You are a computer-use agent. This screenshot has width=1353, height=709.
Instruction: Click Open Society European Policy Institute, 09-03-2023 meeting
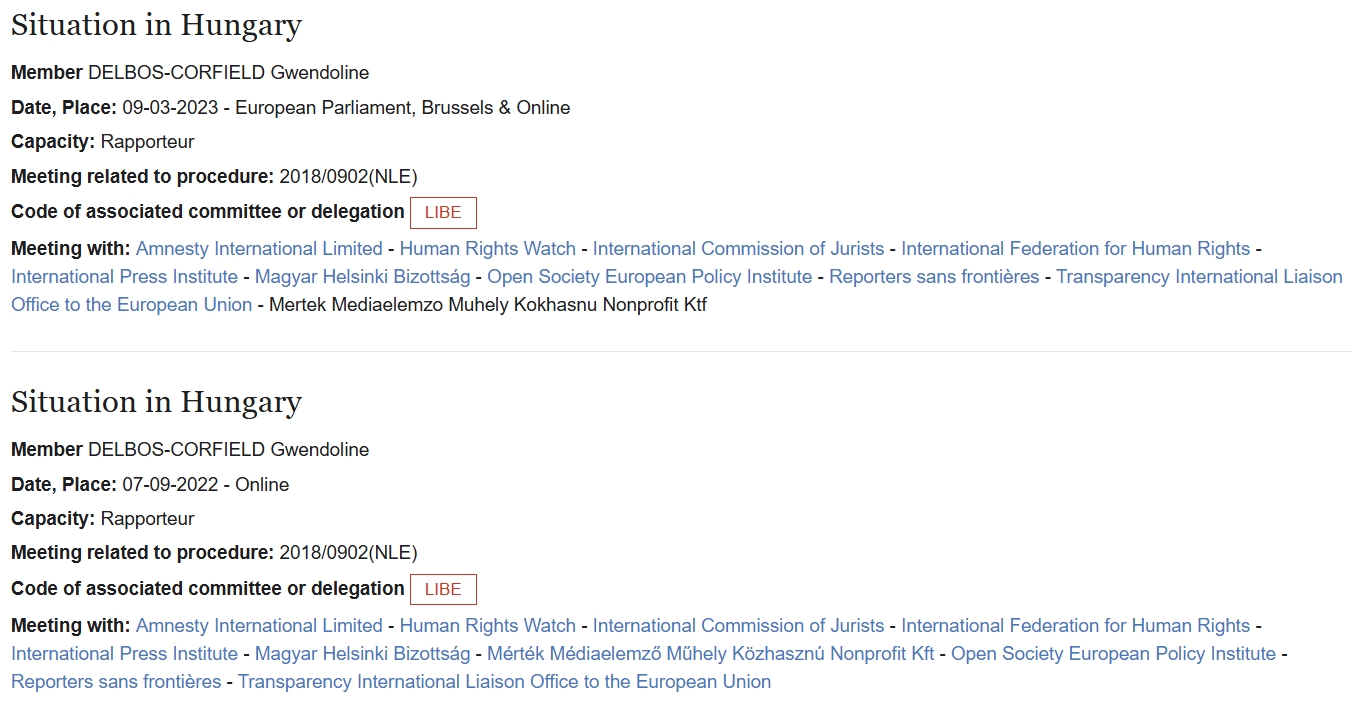[x=649, y=277]
